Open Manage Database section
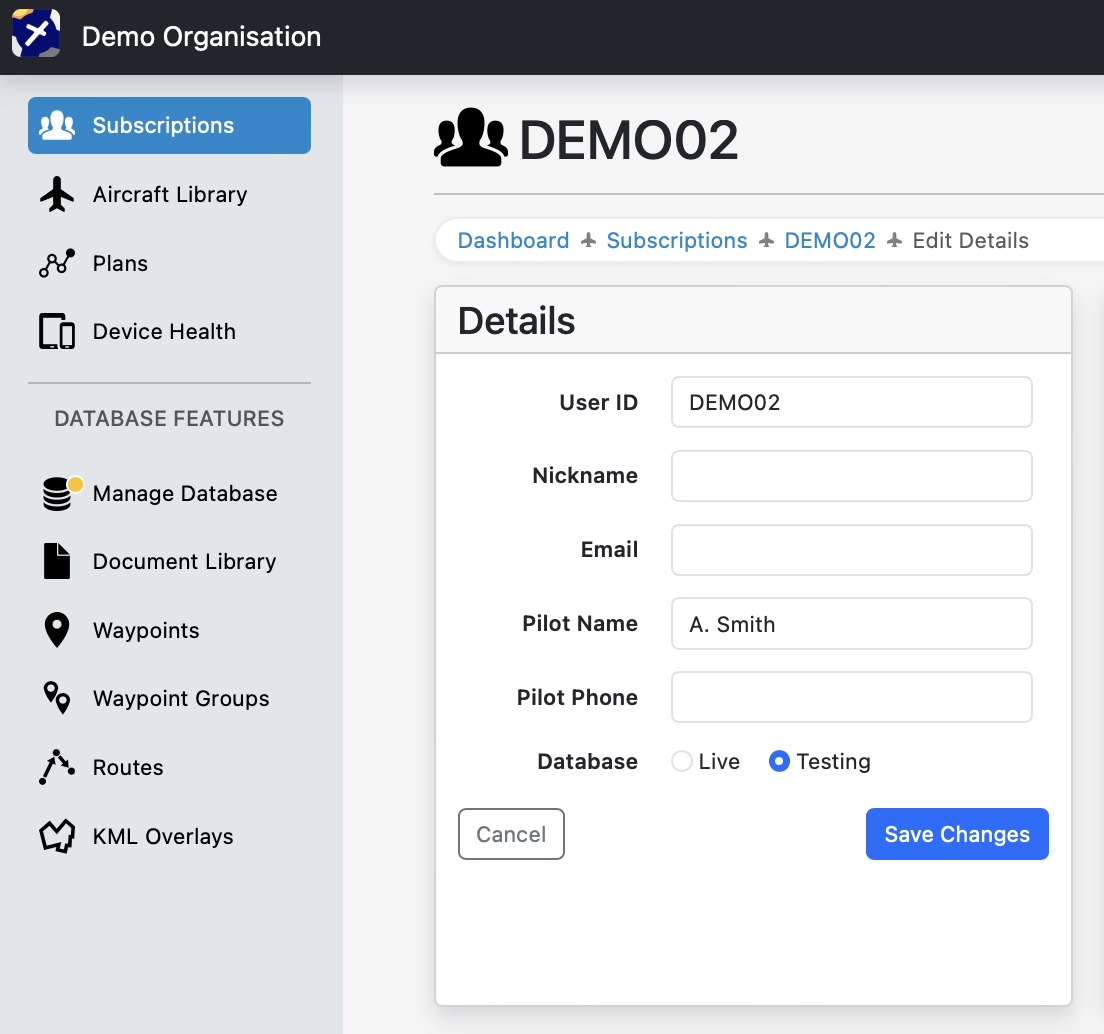The width and height of the screenshot is (1104, 1034). tap(169, 493)
